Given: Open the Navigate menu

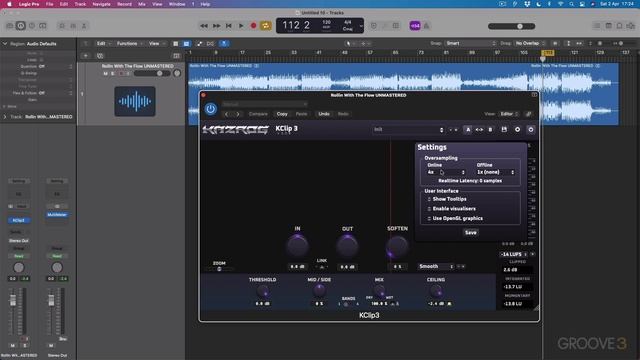Looking at the screenshot, I should tap(101, 4).
